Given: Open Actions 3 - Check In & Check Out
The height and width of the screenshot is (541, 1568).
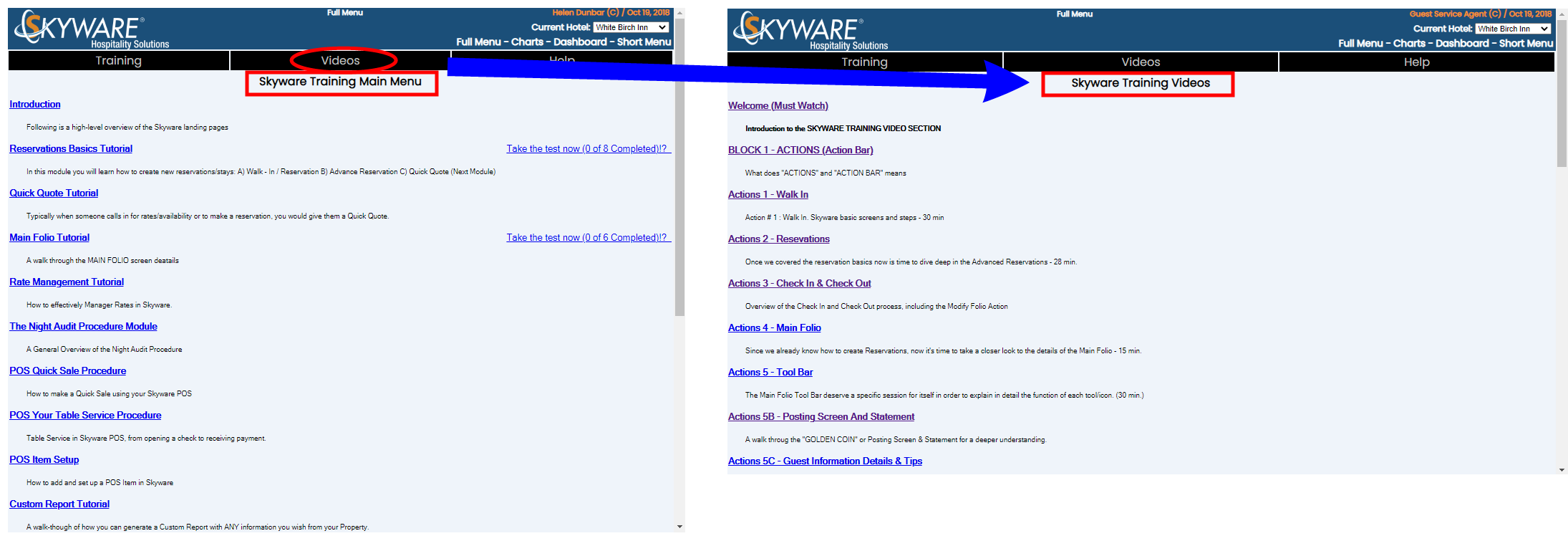Looking at the screenshot, I should pyautogui.click(x=800, y=284).
